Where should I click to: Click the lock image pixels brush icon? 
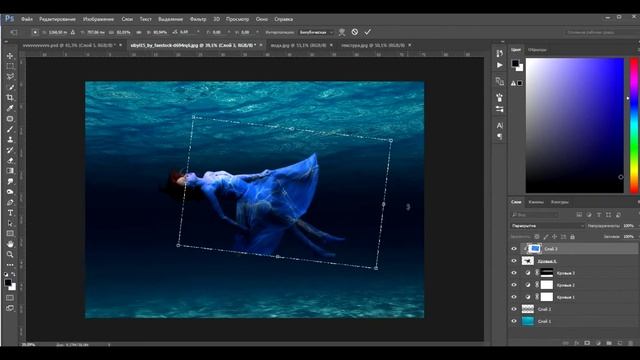point(546,237)
